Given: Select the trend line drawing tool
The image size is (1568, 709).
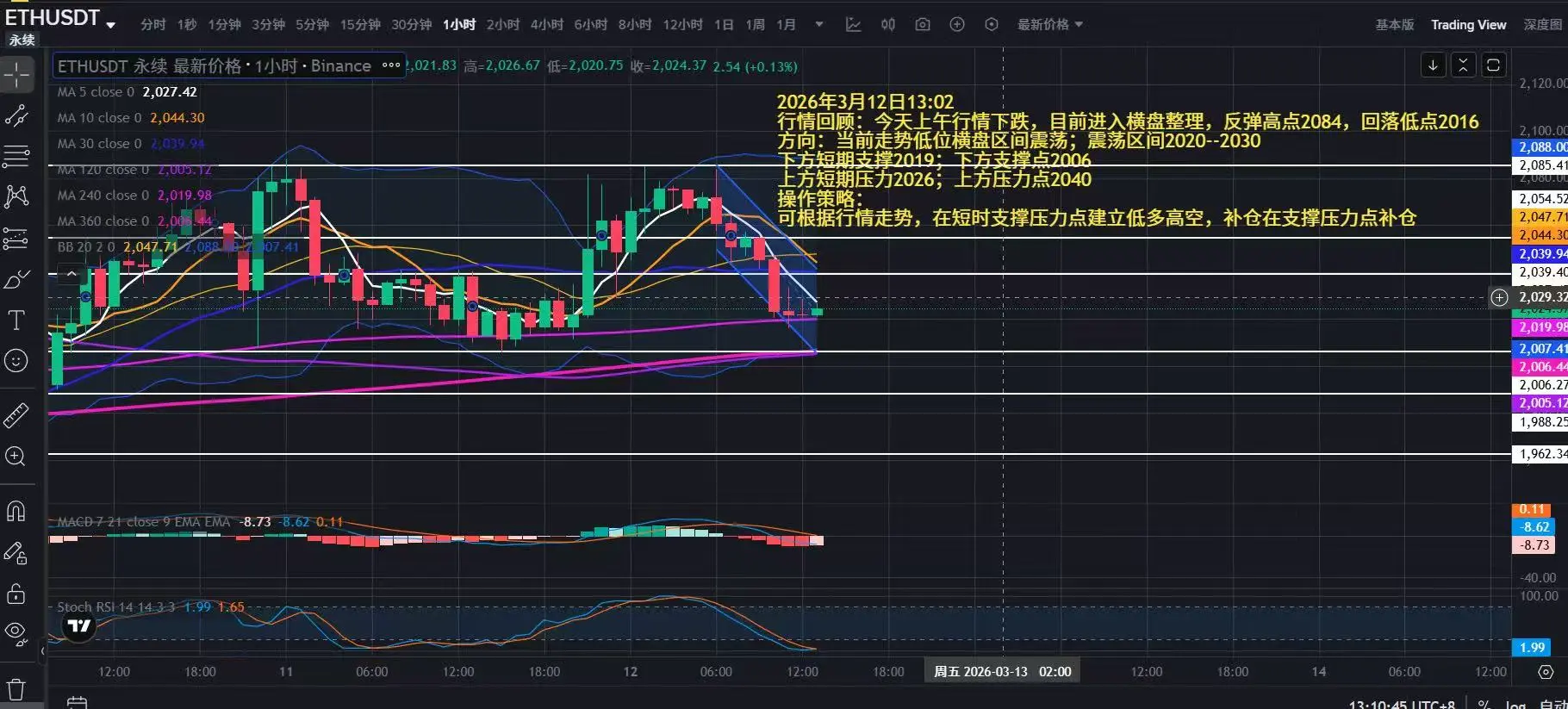Looking at the screenshot, I should 16,115.
